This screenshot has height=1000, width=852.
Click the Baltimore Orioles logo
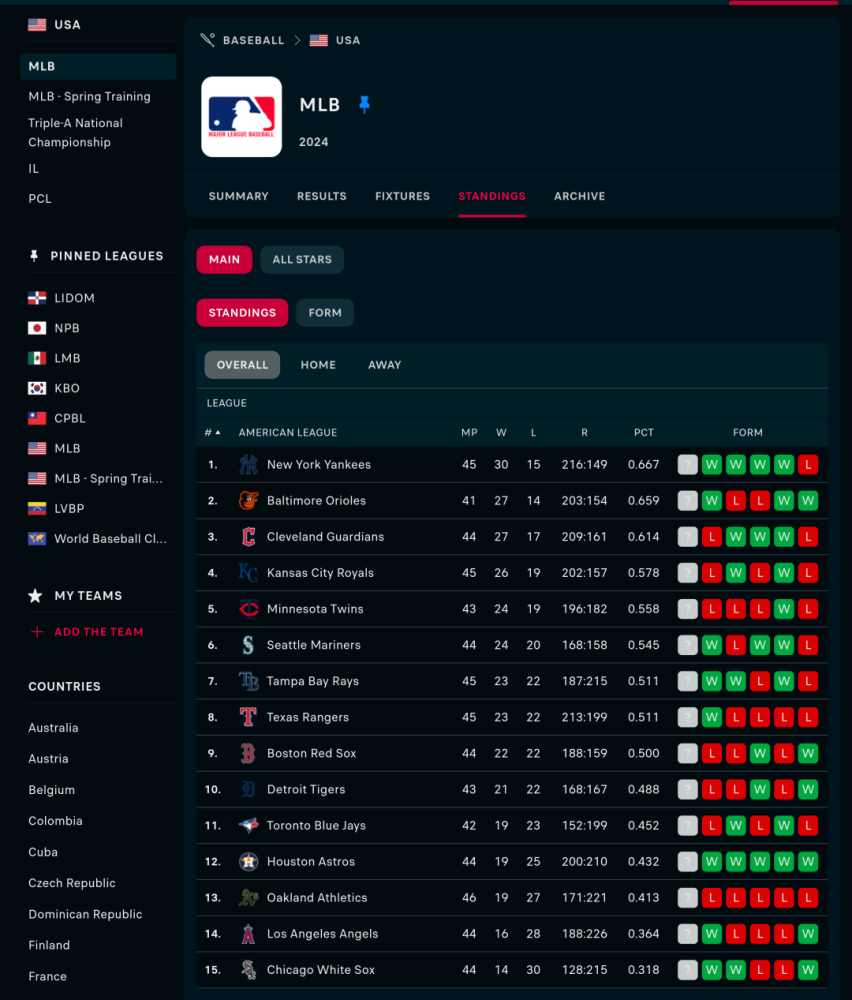pyautogui.click(x=248, y=501)
